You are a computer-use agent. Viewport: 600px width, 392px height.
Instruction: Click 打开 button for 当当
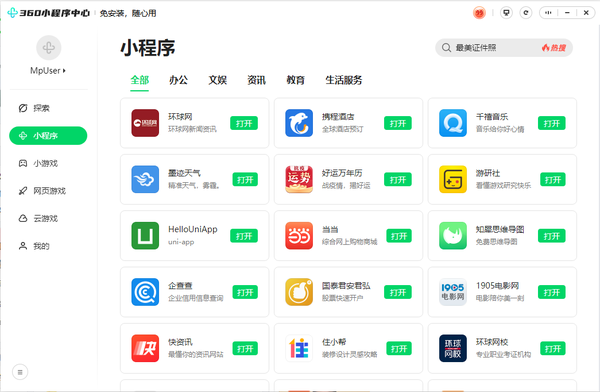399,236
